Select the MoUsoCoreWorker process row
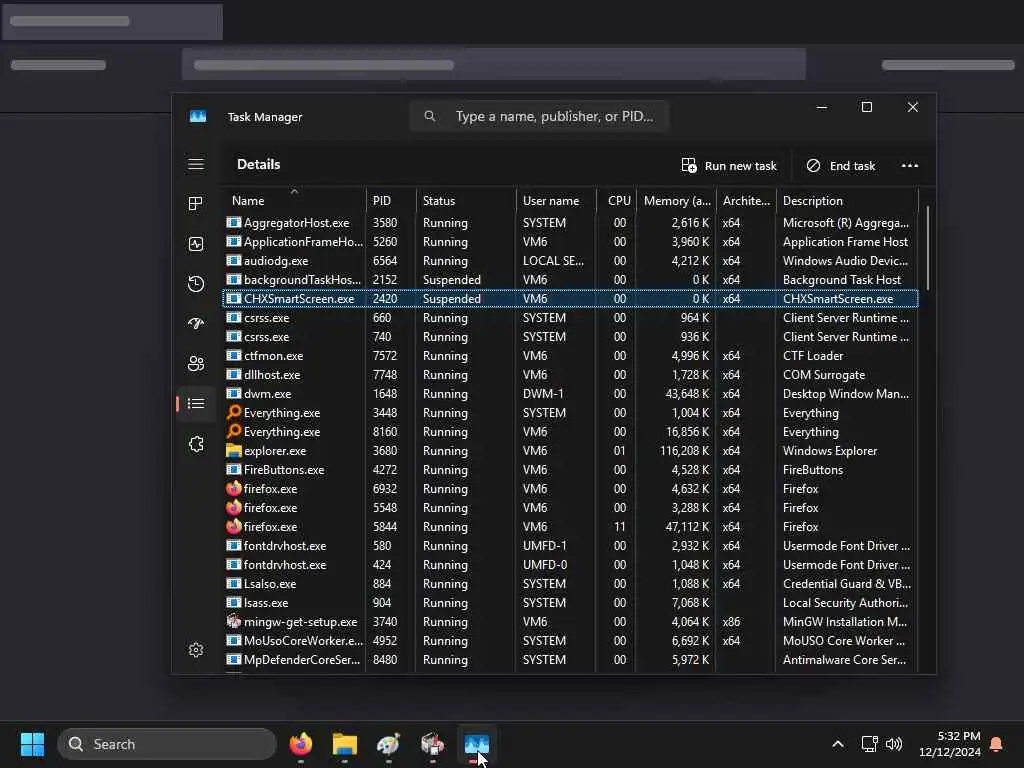The width and height of the screenshot is (1024, 768). click(571, 640)
